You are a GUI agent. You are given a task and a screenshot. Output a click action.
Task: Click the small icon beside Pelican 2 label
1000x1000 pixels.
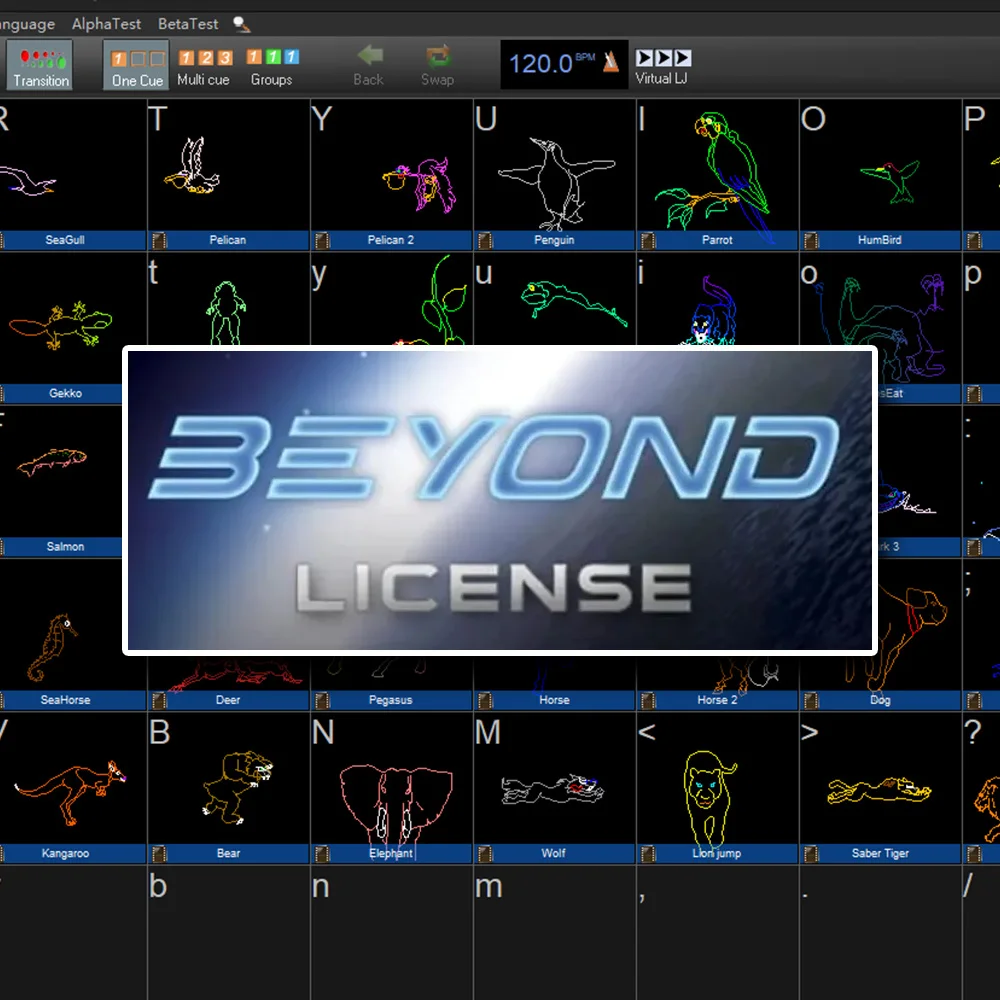pyautogui.click(x=322, y=240)
